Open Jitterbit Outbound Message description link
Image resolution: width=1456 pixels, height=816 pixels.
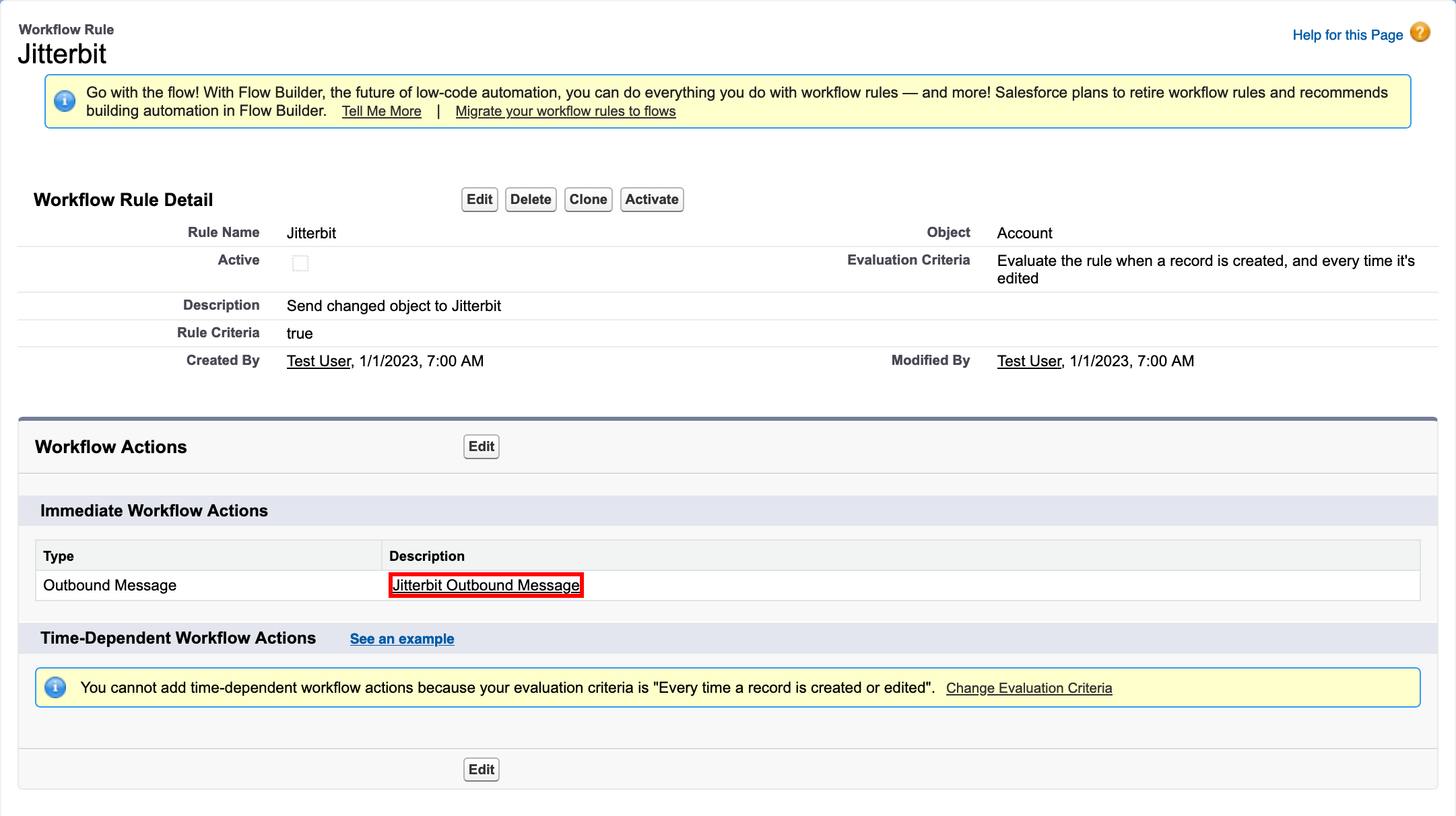pos(486,585)
